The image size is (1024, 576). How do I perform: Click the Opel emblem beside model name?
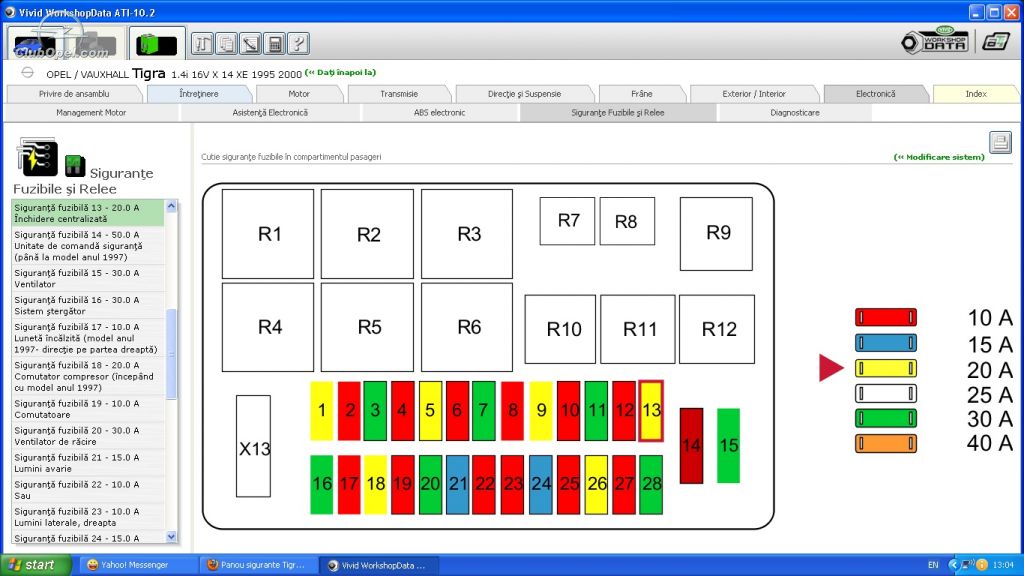point(27,72)
